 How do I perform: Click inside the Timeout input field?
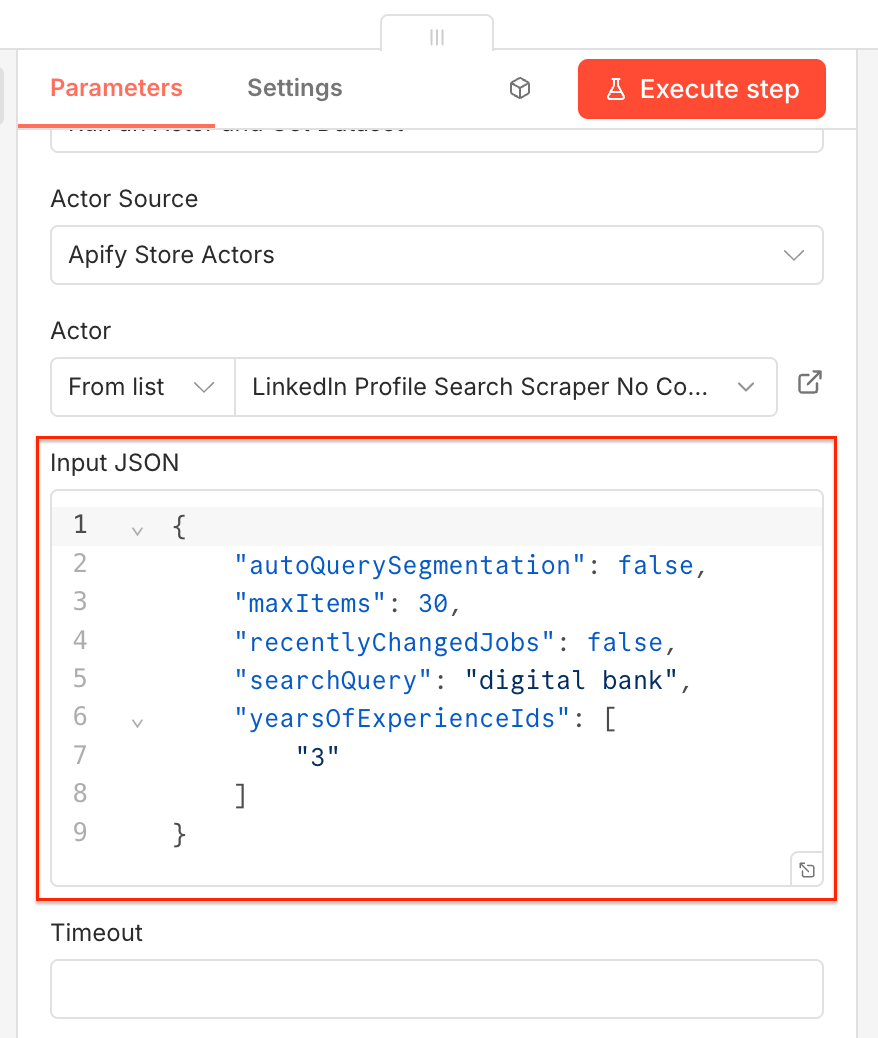437,988
